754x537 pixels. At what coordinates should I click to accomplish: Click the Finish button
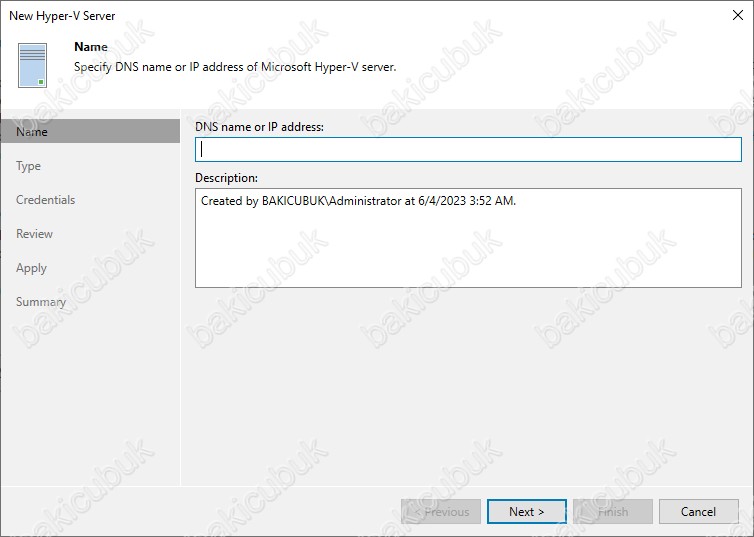tap(613, 512)
